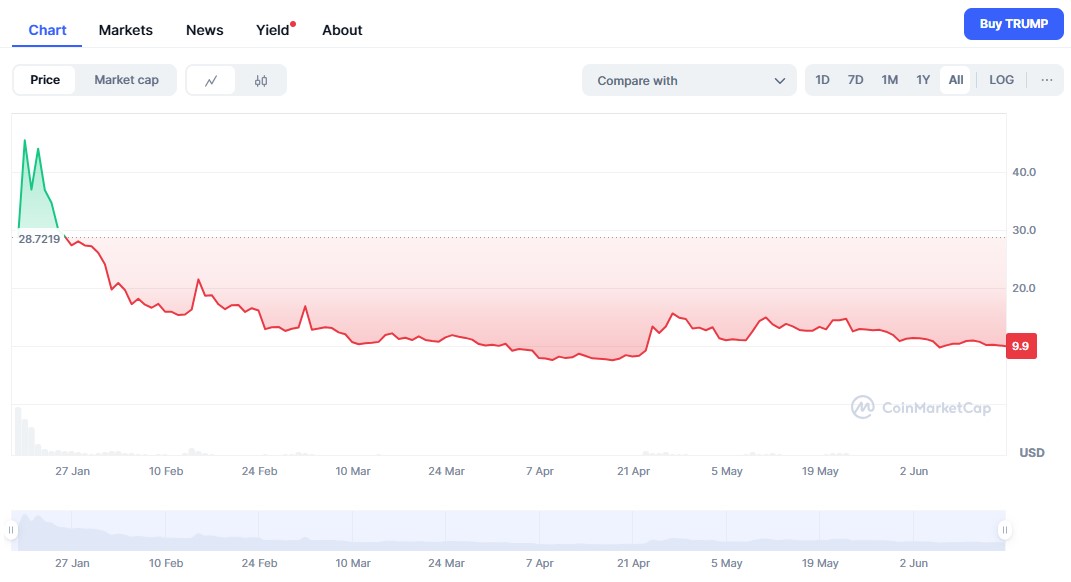
Task: Click the 27 Jan chart date label
Action: click(72, 471)
